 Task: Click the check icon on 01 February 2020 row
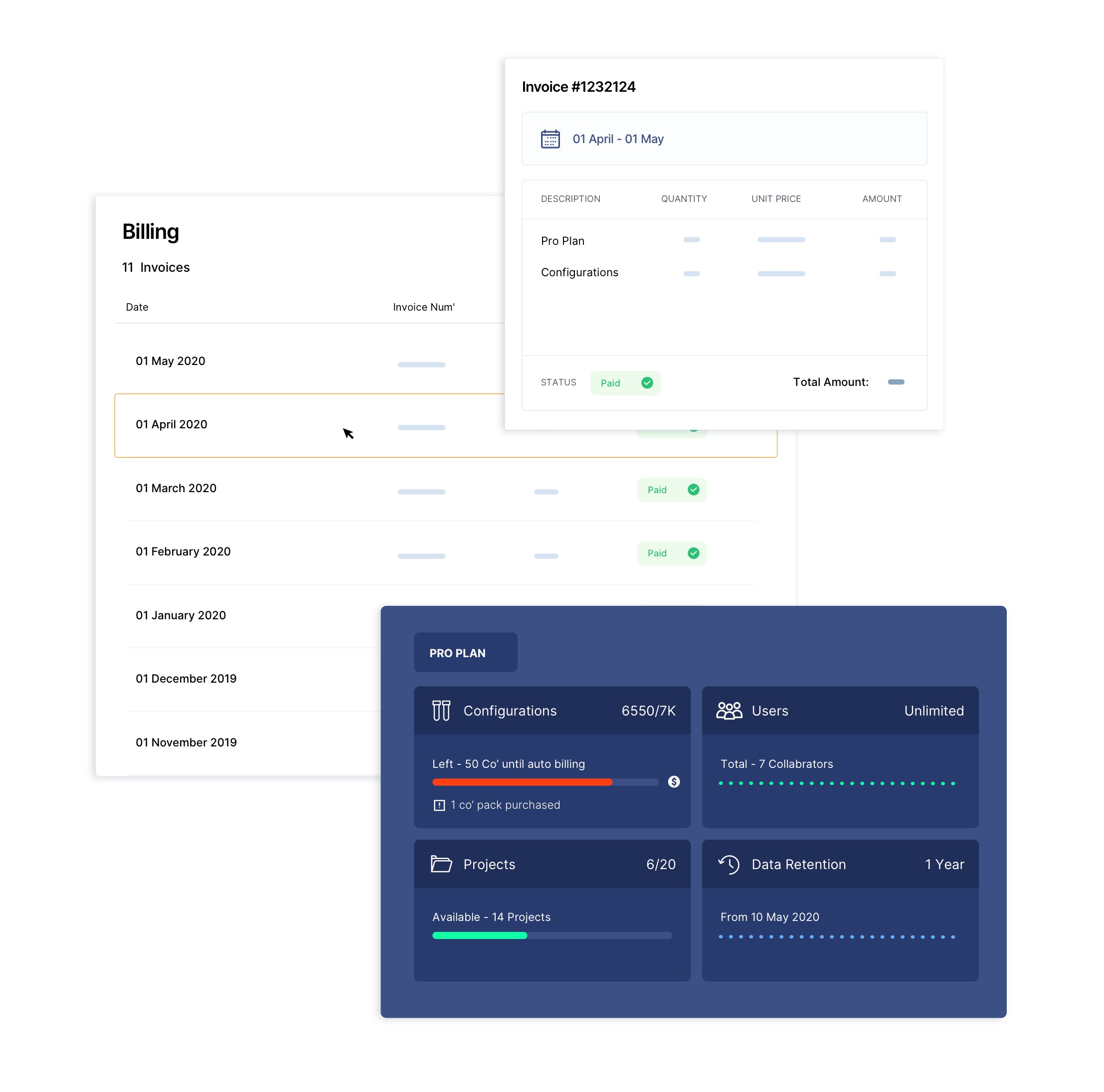click(x=694, y=553)
